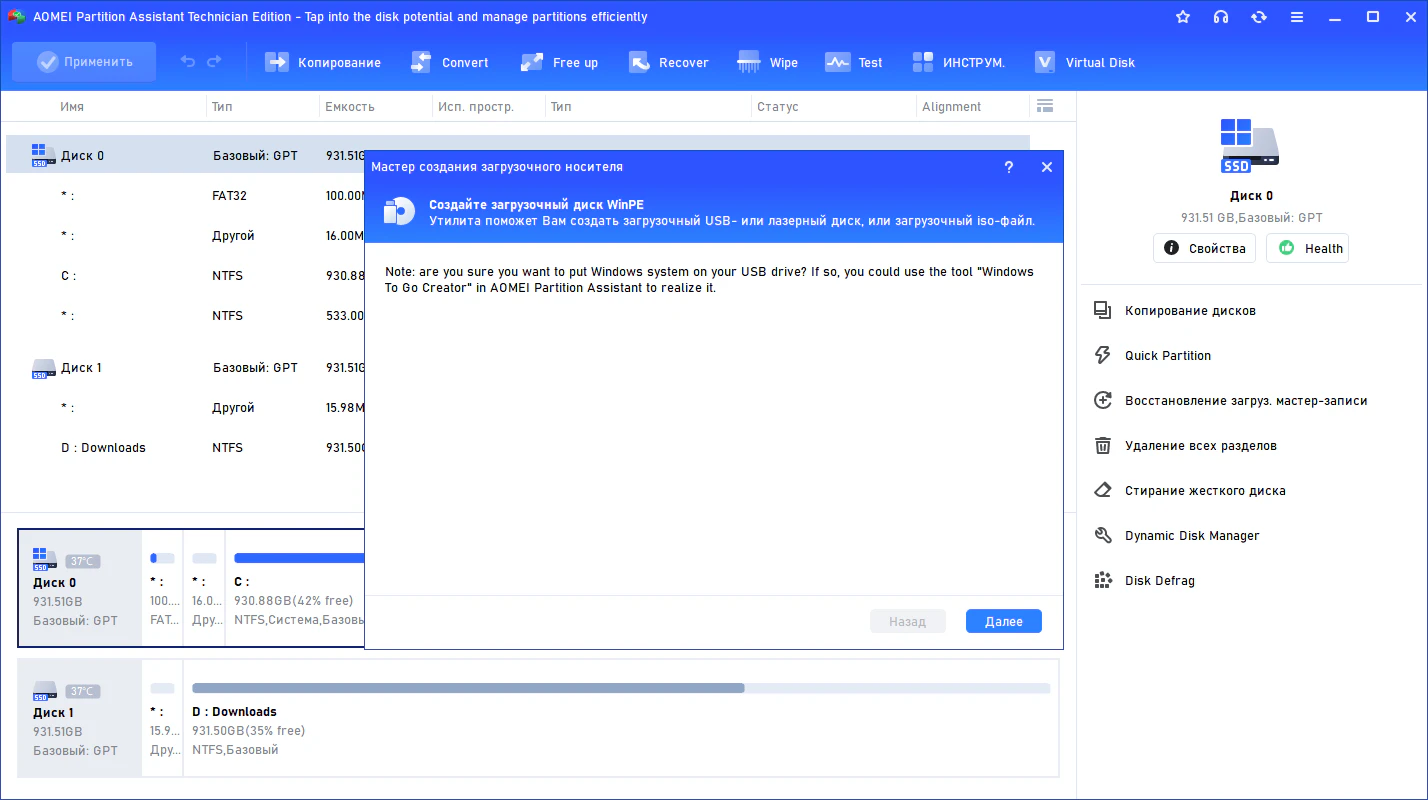1428x800 pixels.
Task: Close the bootable media wizard dialog
Action: 1047,167
